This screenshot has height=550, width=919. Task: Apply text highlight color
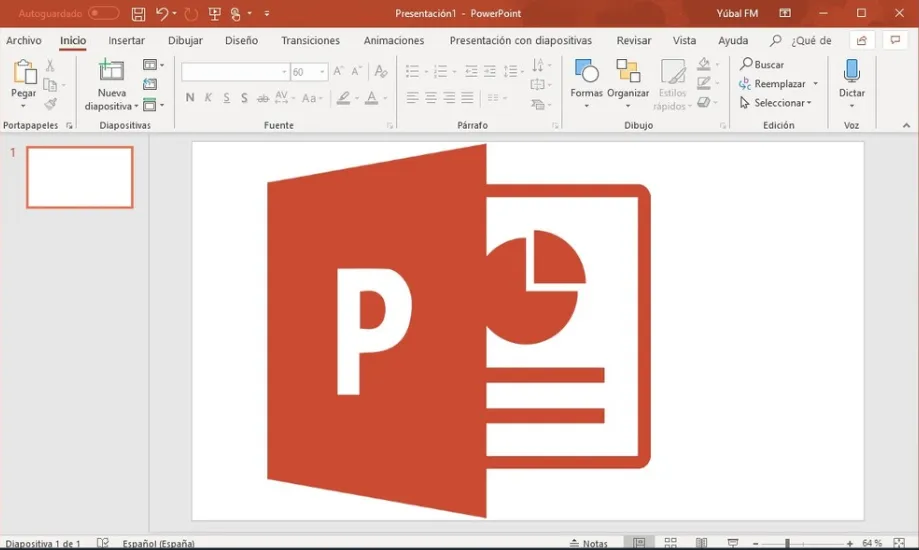pyautogui.click(x=343, y=98)
